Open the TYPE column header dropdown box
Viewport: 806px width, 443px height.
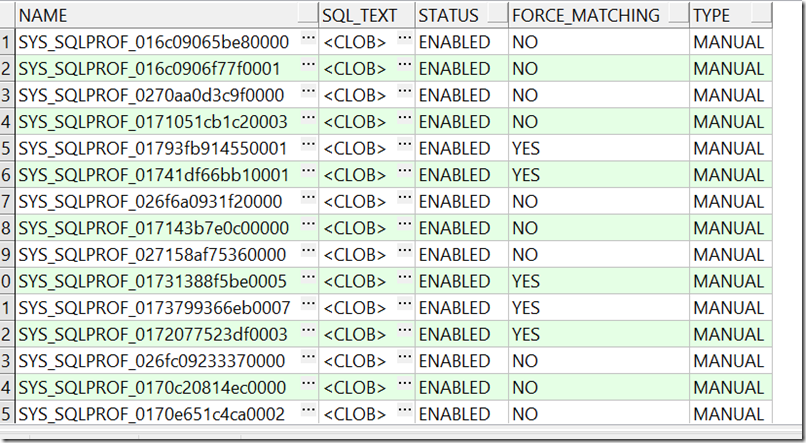coord(761,13)
